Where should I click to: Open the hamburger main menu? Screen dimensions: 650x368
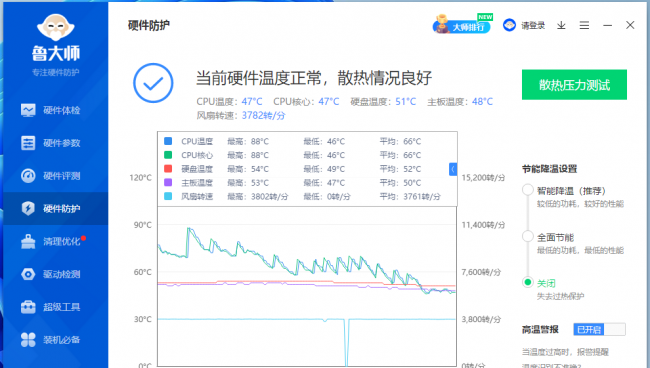pos(585,25)
